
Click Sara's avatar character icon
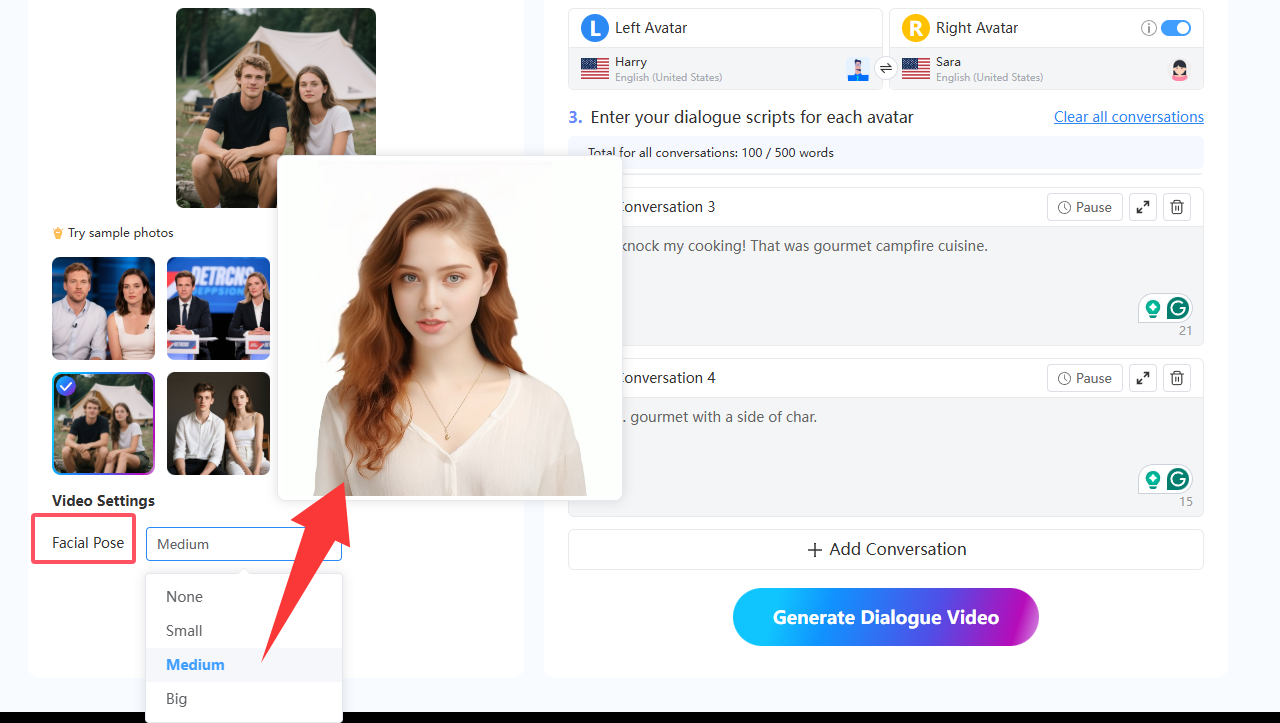pyautogui.click(x=1179, y=69)
